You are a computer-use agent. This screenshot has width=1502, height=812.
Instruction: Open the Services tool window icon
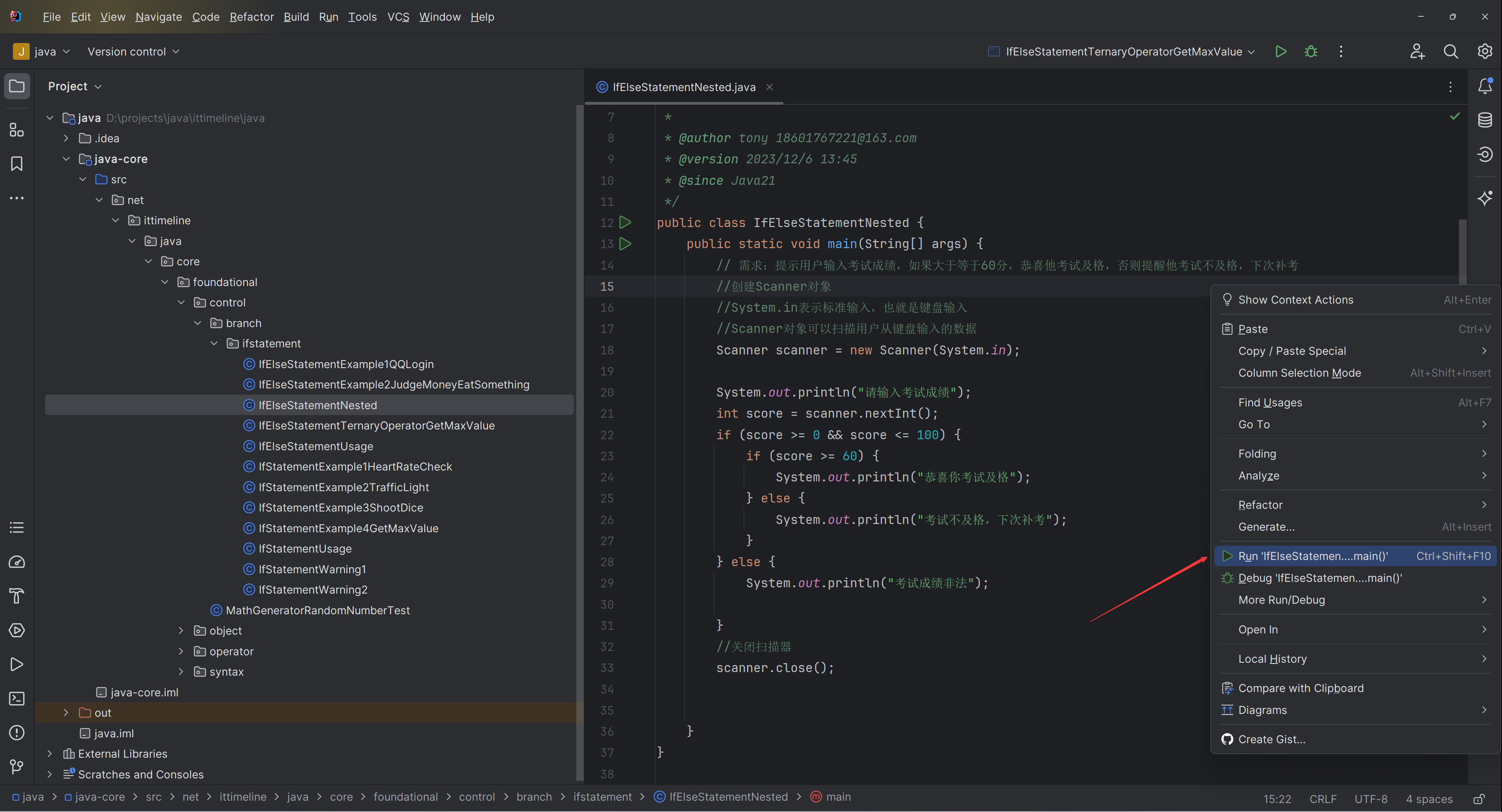(x=17, y=630)
